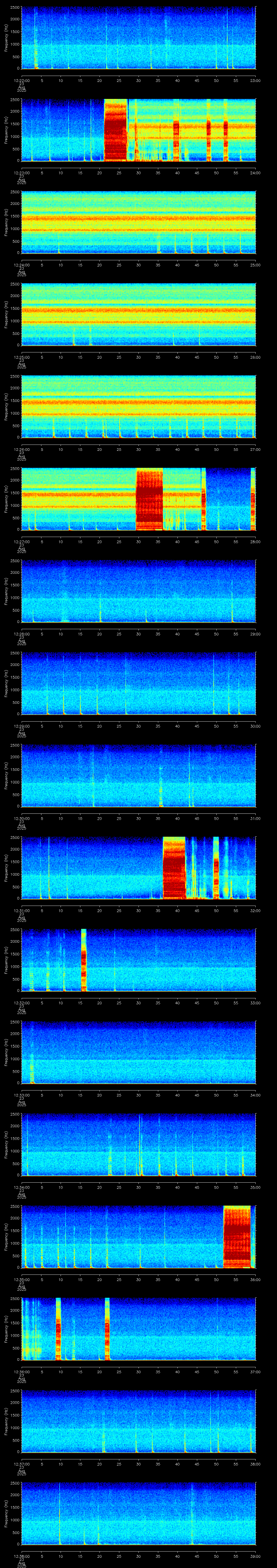Click 'Frequency (Hz)' axis label of 12:22 panel
The width and height of the screenshot is (277, 1568).
tap(6, 38)
